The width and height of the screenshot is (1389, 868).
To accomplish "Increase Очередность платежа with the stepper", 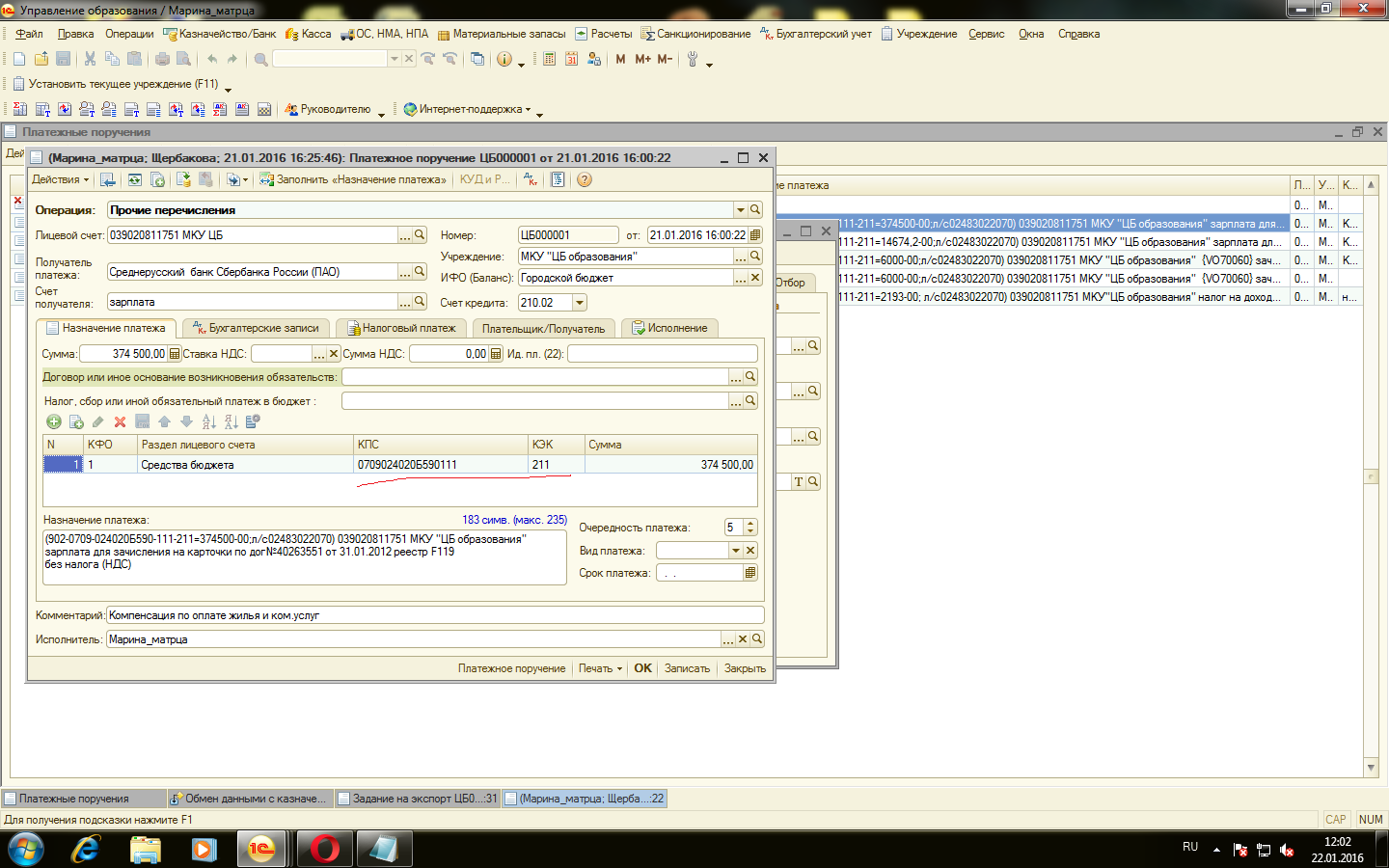I will tap(750, 524).
